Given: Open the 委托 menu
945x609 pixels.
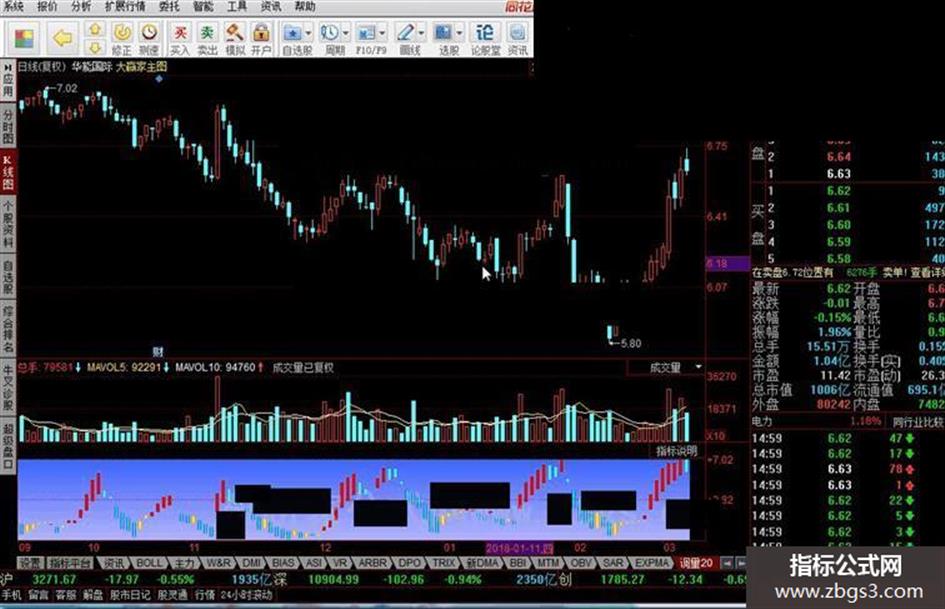Looking at the screenshot, I should click(169, 7).
